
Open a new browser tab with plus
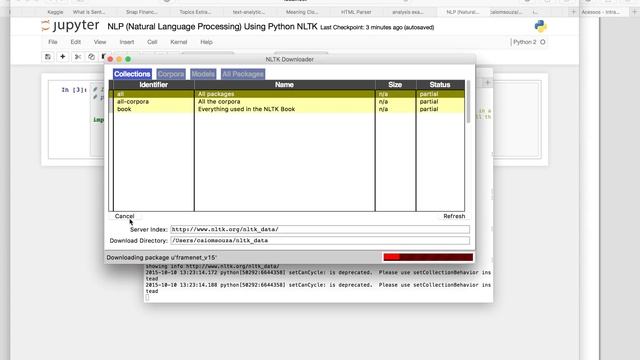[x=573, y=12]
